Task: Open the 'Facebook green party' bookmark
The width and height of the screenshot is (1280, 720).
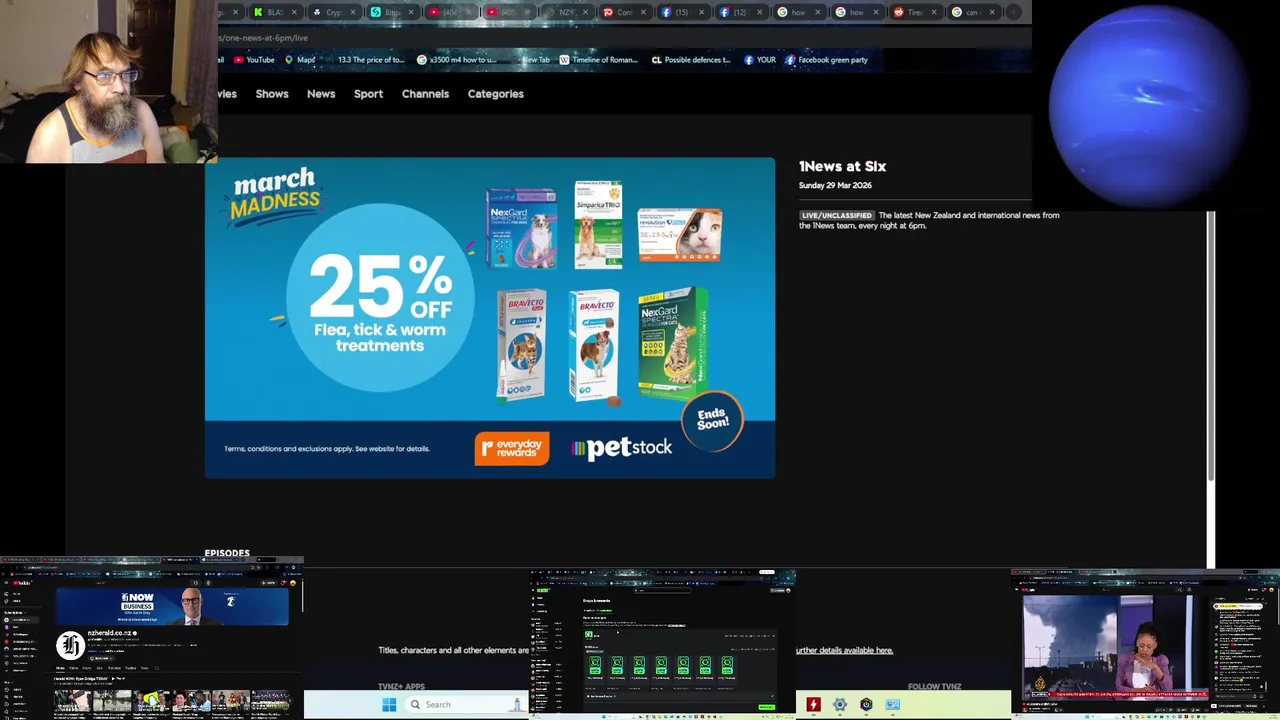Action: (x=826, y=60)
